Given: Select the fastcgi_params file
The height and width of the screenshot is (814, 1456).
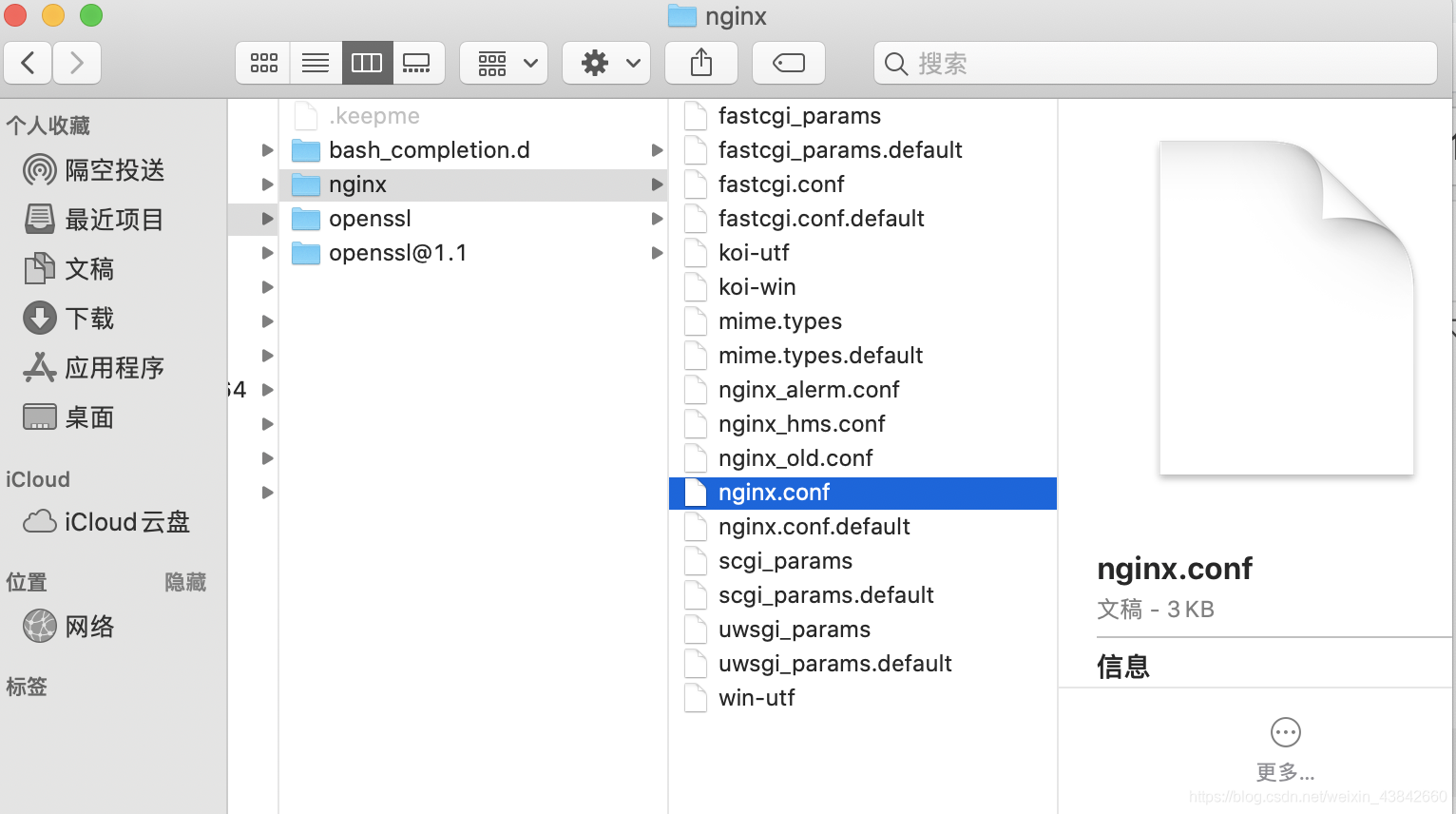Looking at the screenshot, I should [x=863, y=116].
